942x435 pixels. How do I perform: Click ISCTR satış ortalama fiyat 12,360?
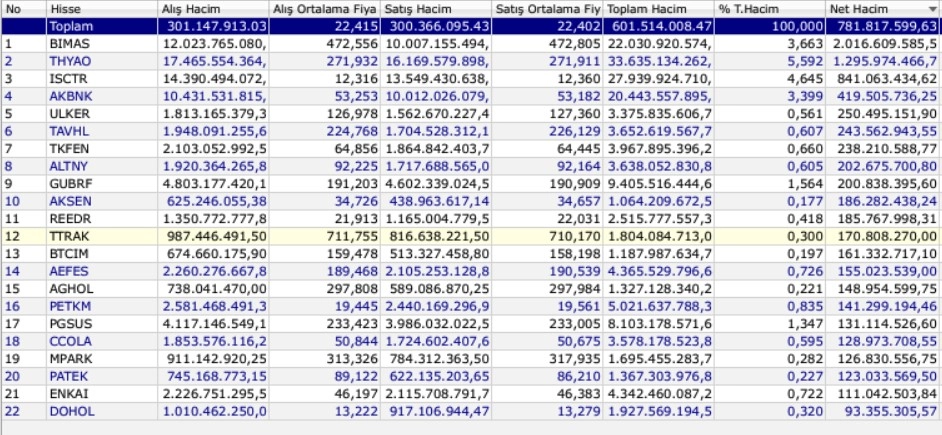pos(579,79)
